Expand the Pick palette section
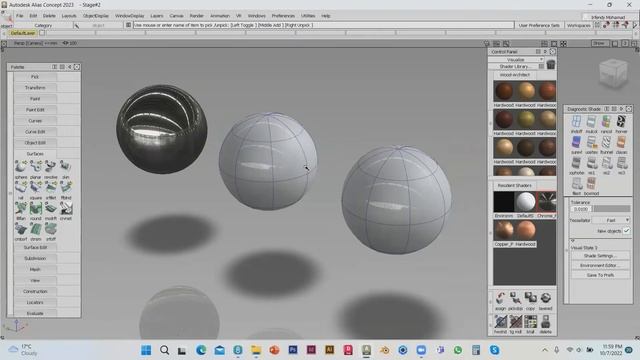The height and width of the screenshot is (360, 640). point(35,77)
